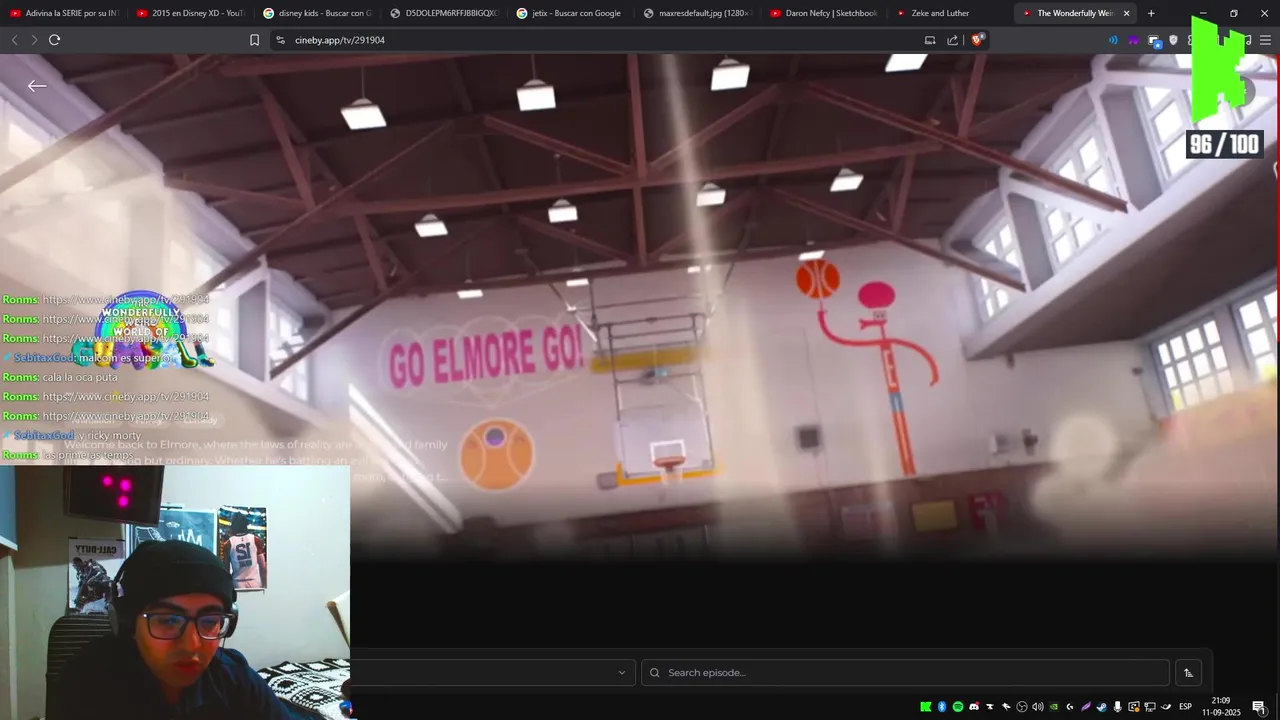The image size is (1280, 720).
Task: Reload the page in the browser toolbar
Action: coord(54,40)
